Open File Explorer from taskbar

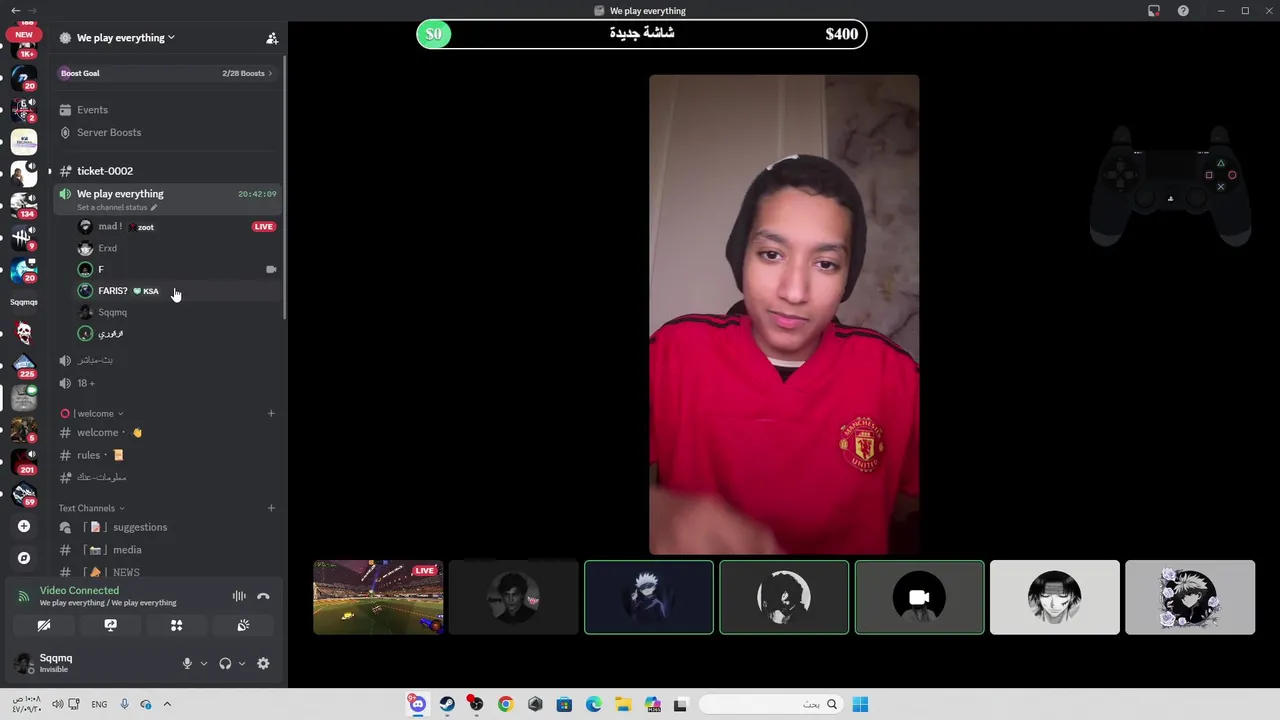(x=623, y=704)
